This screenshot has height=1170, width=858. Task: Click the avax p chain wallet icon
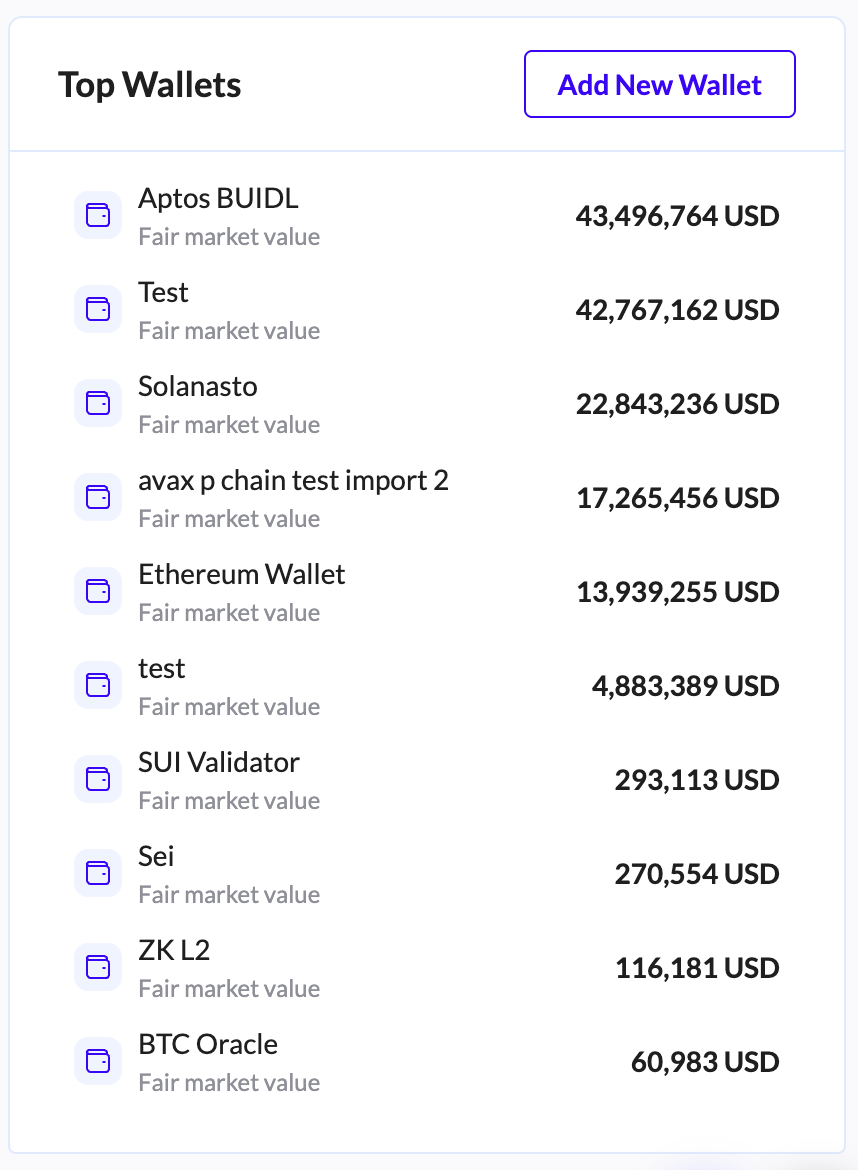coord(98,498)
